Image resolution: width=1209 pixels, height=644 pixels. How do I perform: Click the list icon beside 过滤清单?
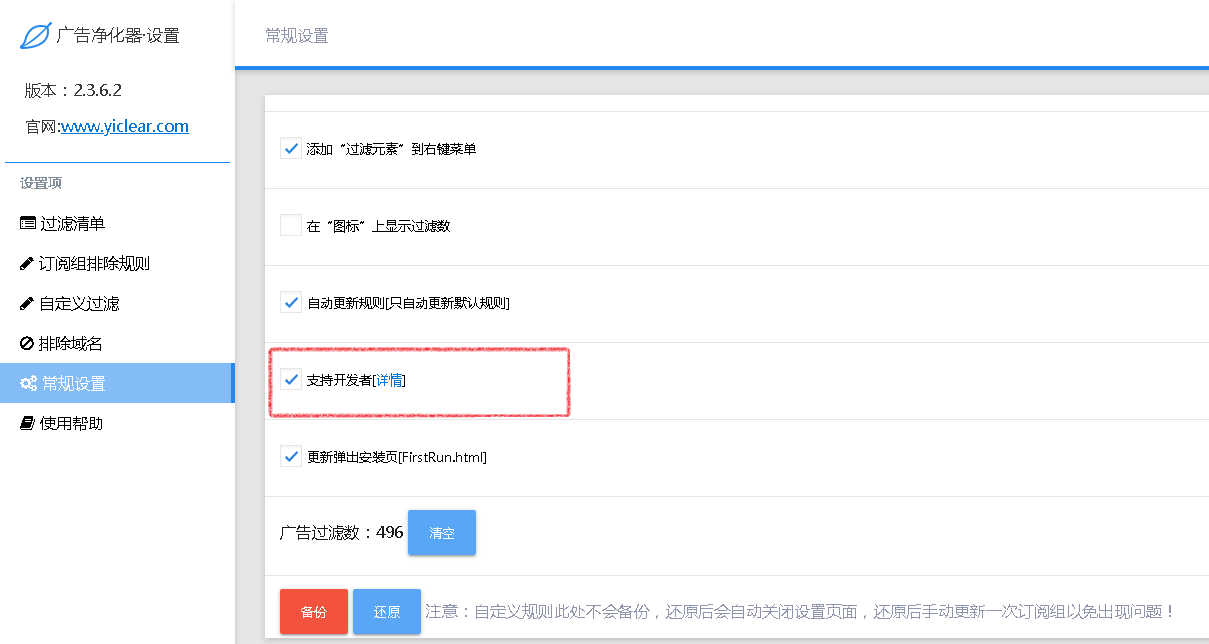[x=28, y=224]
